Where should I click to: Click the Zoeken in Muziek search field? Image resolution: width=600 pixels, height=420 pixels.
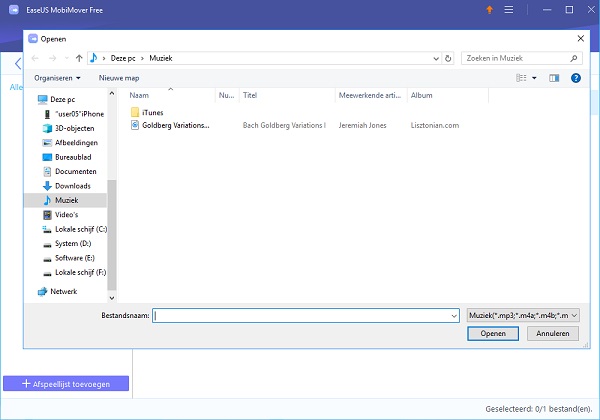[x=515, y=58]
